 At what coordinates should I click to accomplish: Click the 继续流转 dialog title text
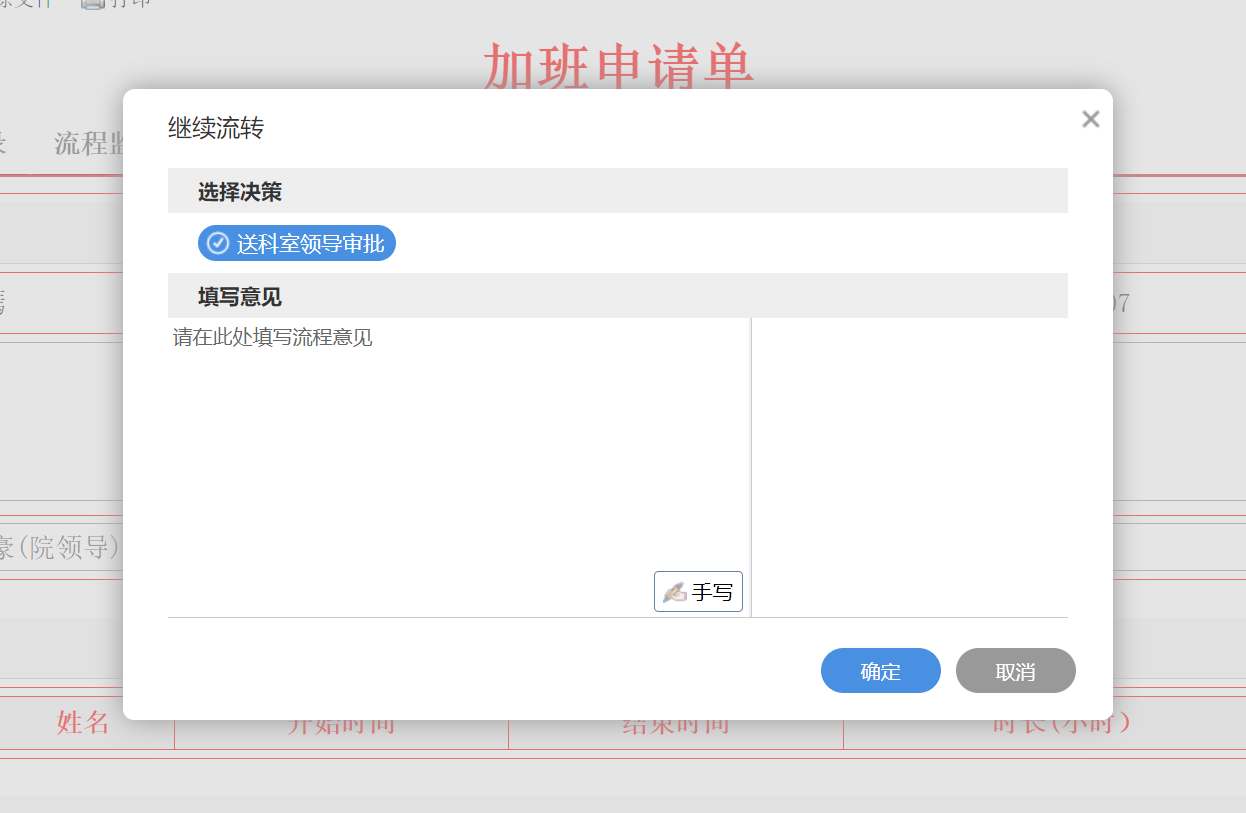click(x=215, y=128)
